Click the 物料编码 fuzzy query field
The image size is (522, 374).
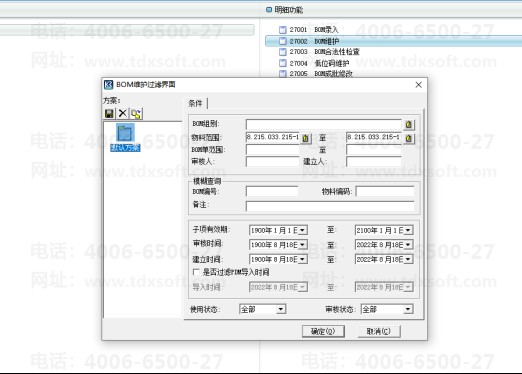click(x=385, y=191)
